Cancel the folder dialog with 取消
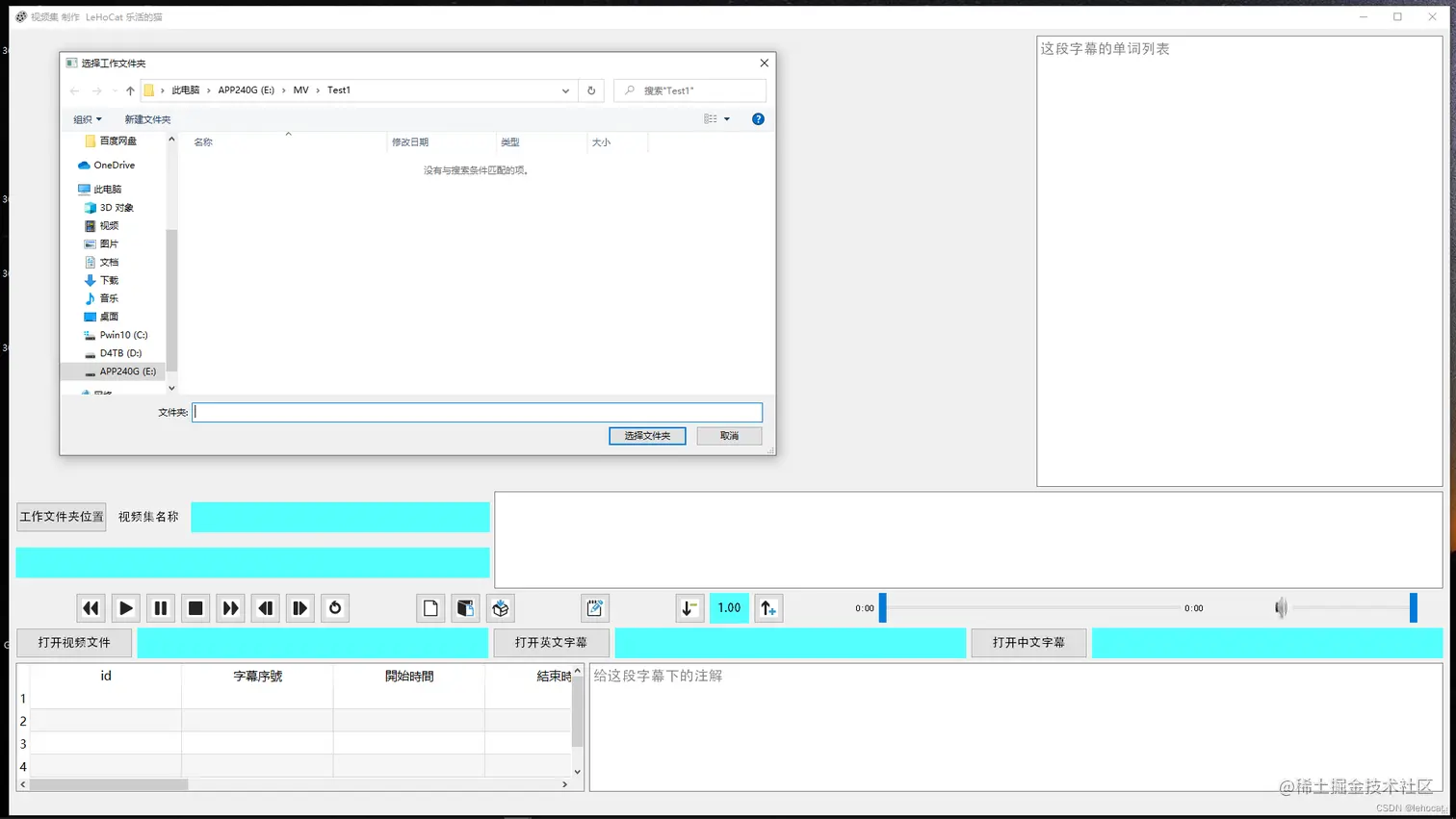Viewport: 1456px width, 819px height. pyautogui.click(x=729, y=436)
